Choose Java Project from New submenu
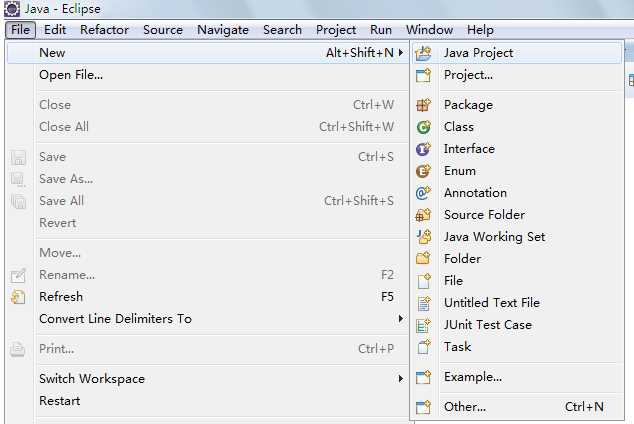The image size is (634, 424). (517, 53)
